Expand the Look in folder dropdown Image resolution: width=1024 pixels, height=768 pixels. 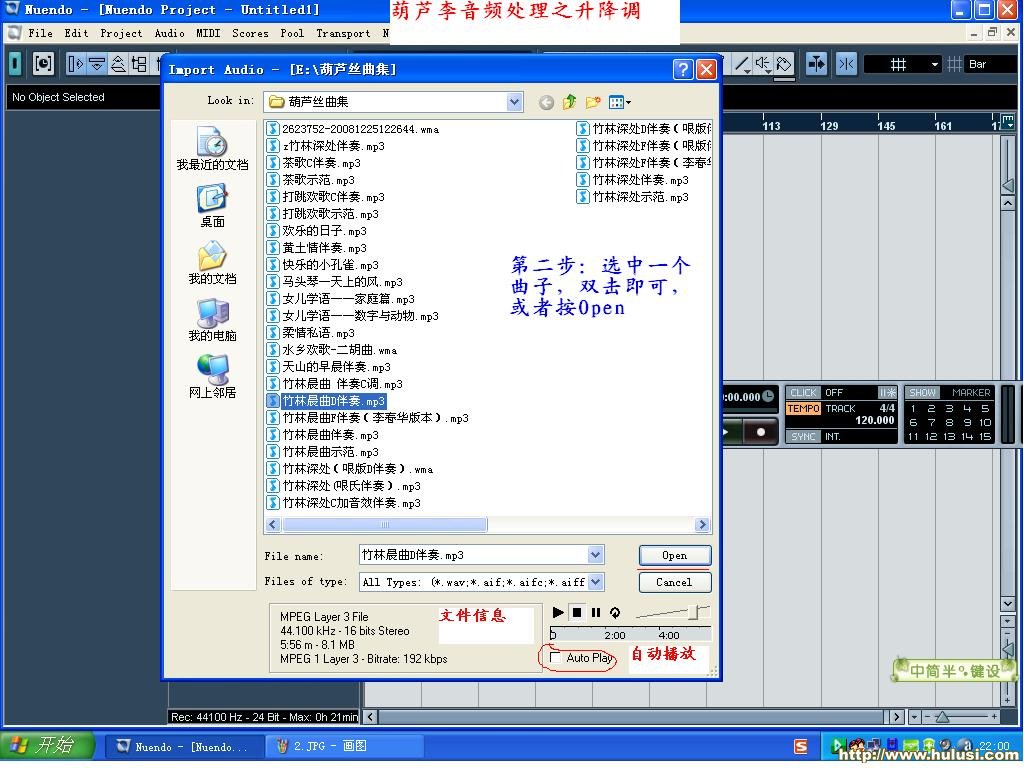(514, 102)
